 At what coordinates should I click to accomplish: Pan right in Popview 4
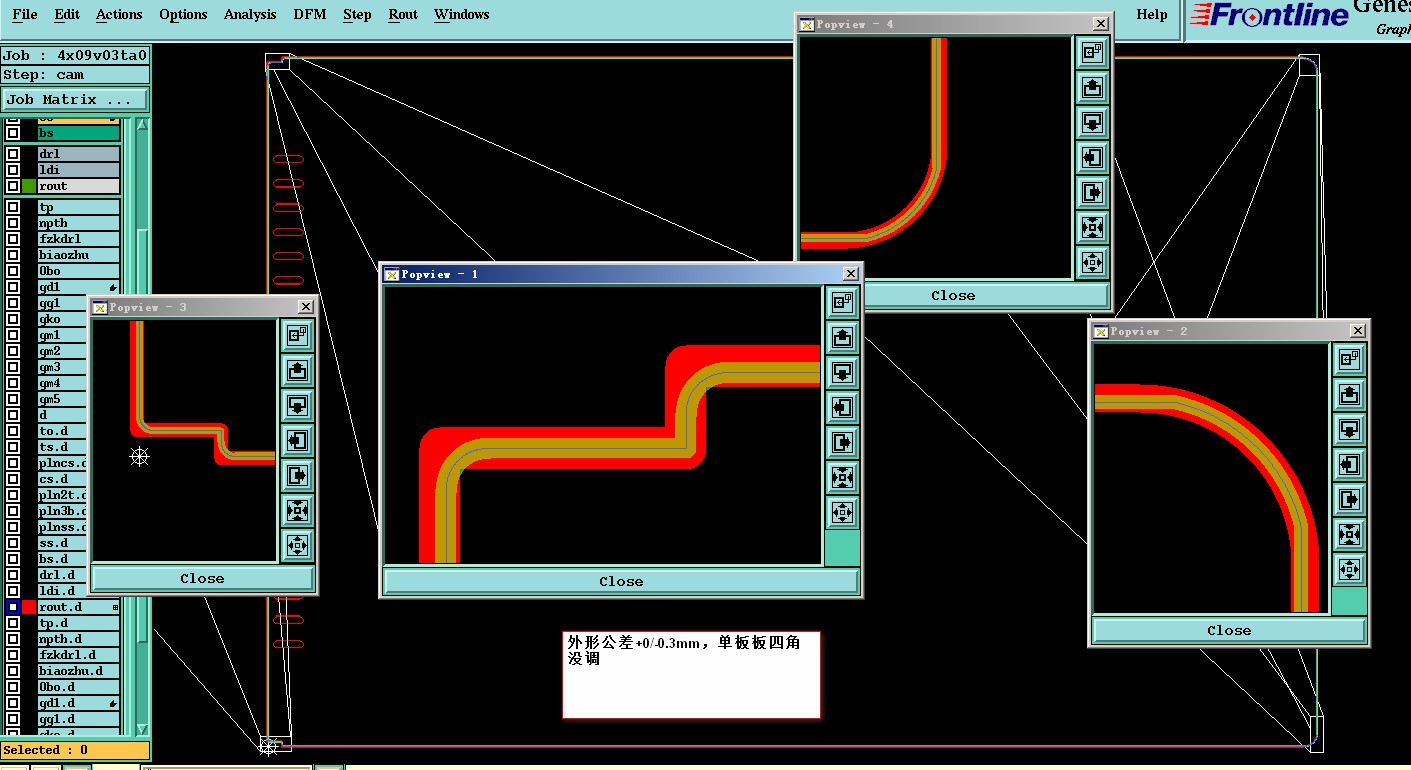1092,193
